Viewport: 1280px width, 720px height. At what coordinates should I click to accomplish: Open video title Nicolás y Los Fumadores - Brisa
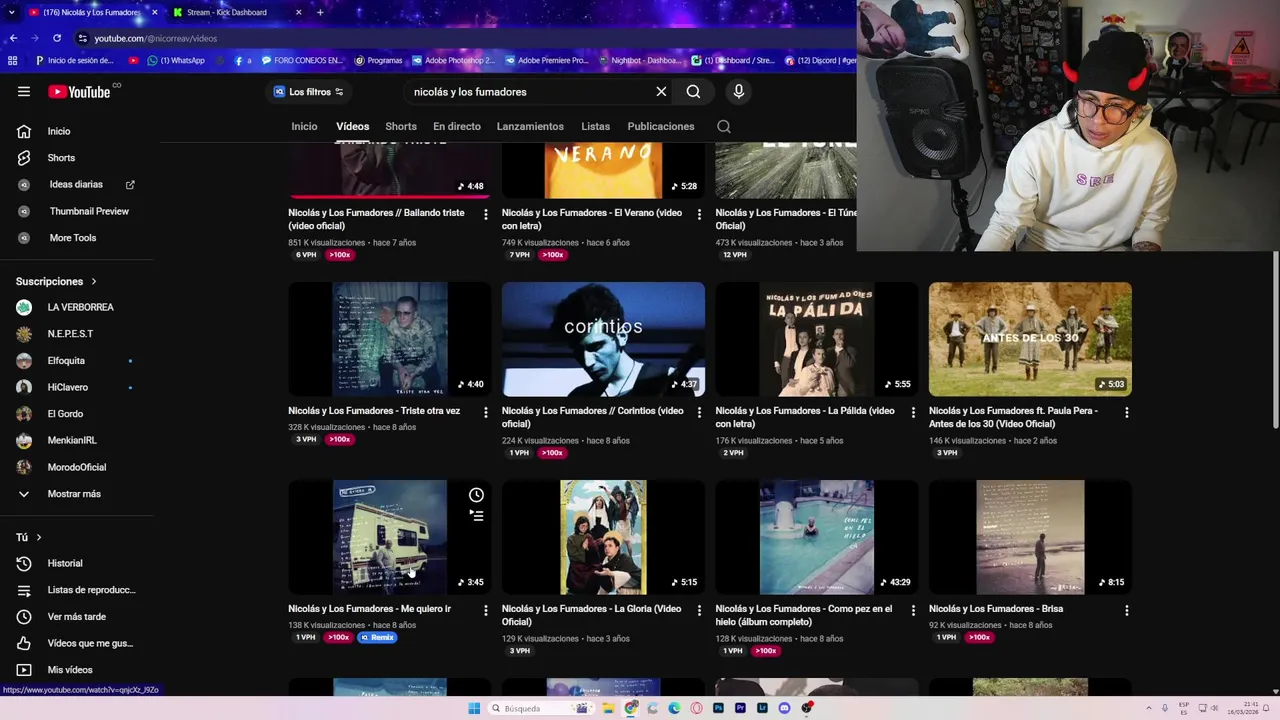coord(996,609)
